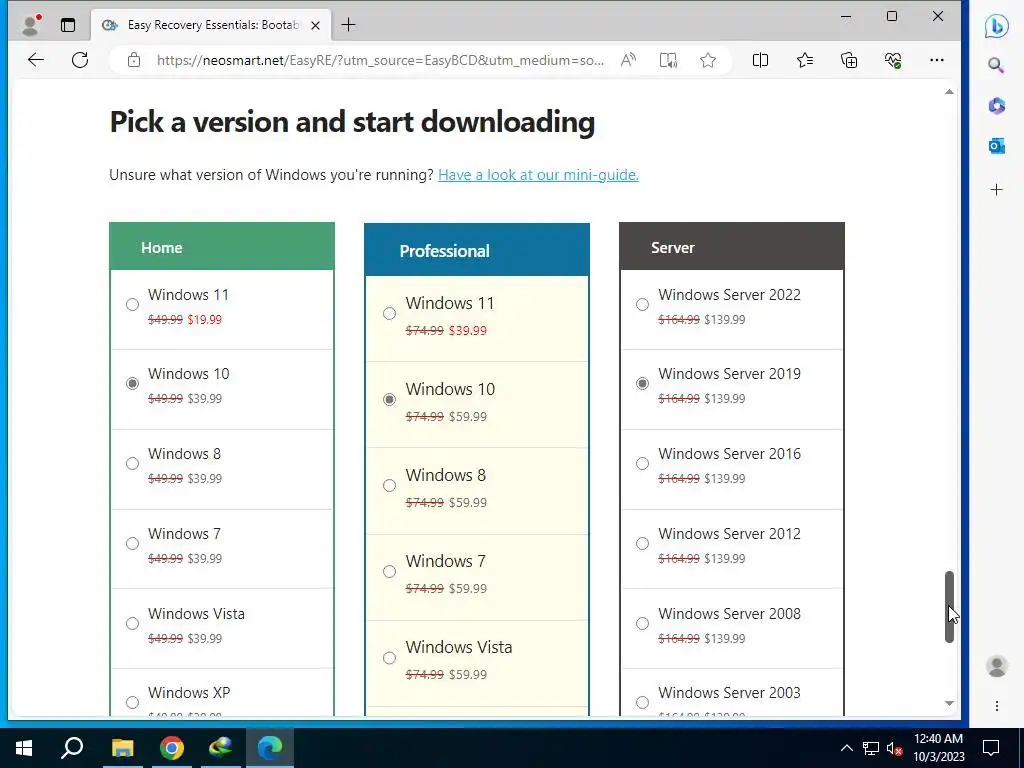This screenshot has width=1024, height=768.
Task: Click scroll-down arrow of the page scrollbar
Action: click(x=950, y=703)
